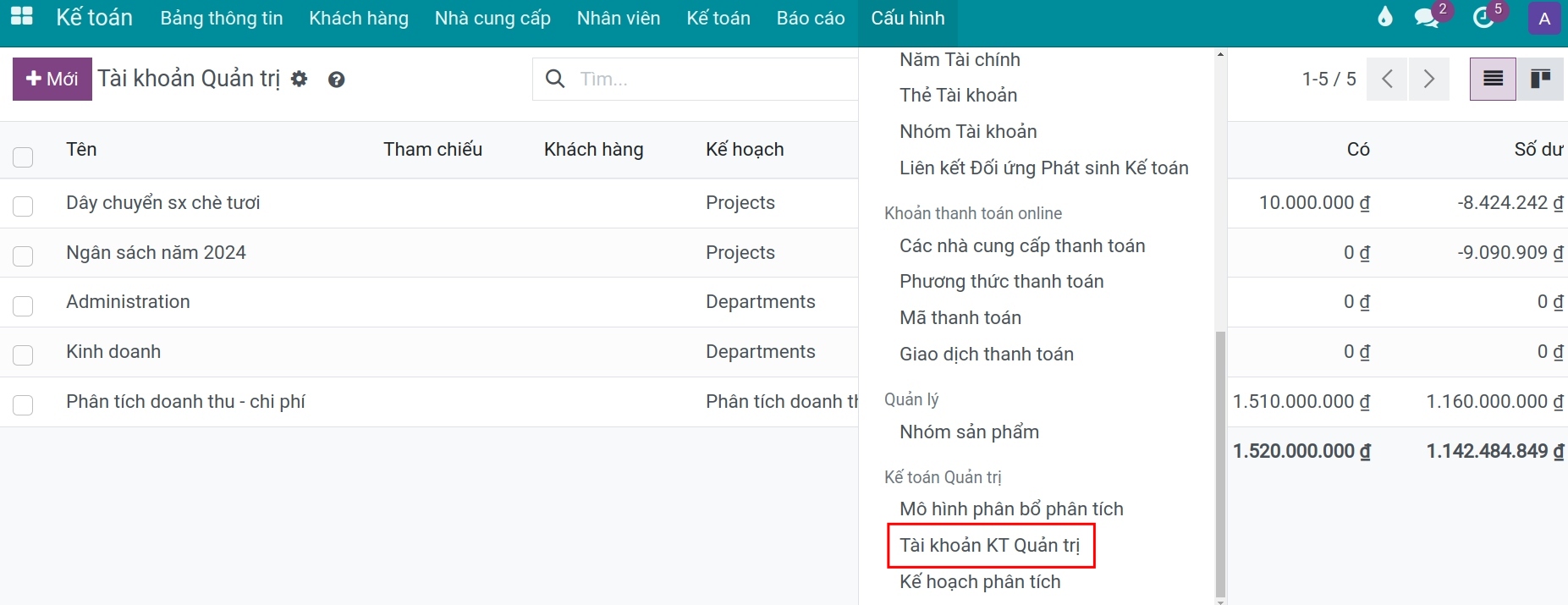1568x605 pixels.
Task: Select Giao dịch thanh toán entry
Action: tap(987, 354)
